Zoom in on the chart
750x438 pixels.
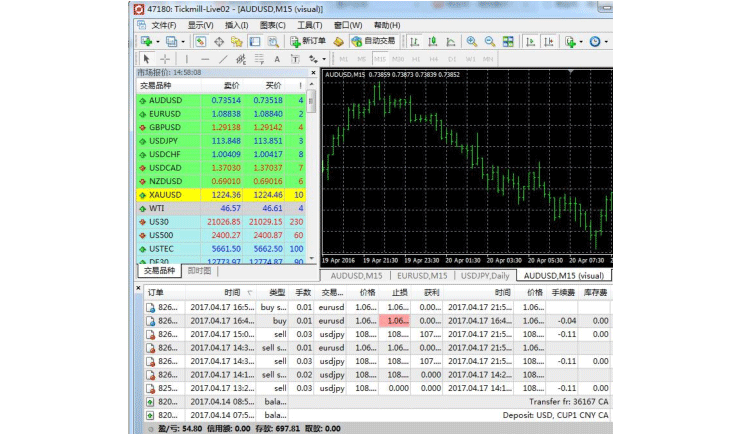(x=471, y=41)
